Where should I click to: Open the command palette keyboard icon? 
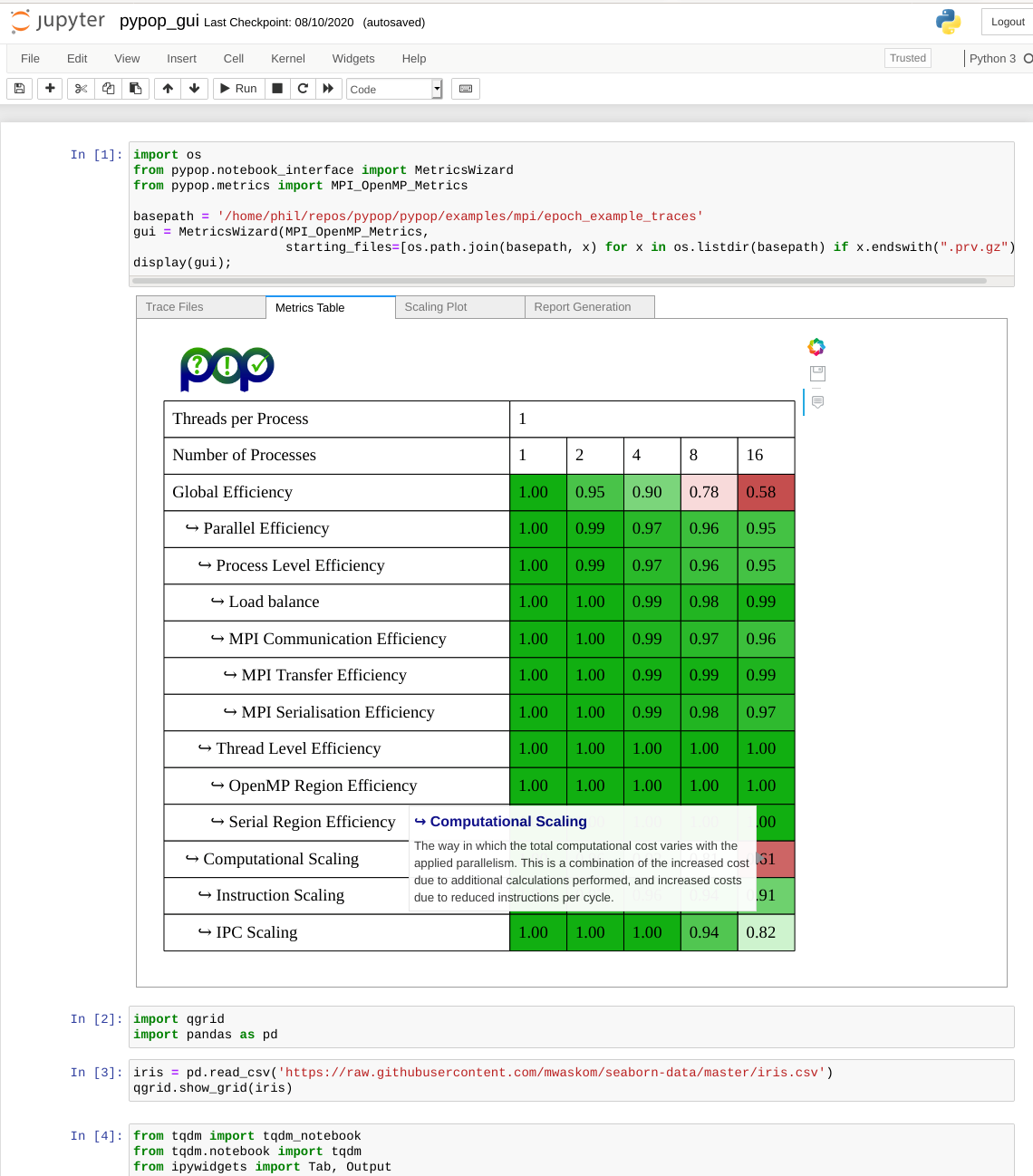coord(466,89)
